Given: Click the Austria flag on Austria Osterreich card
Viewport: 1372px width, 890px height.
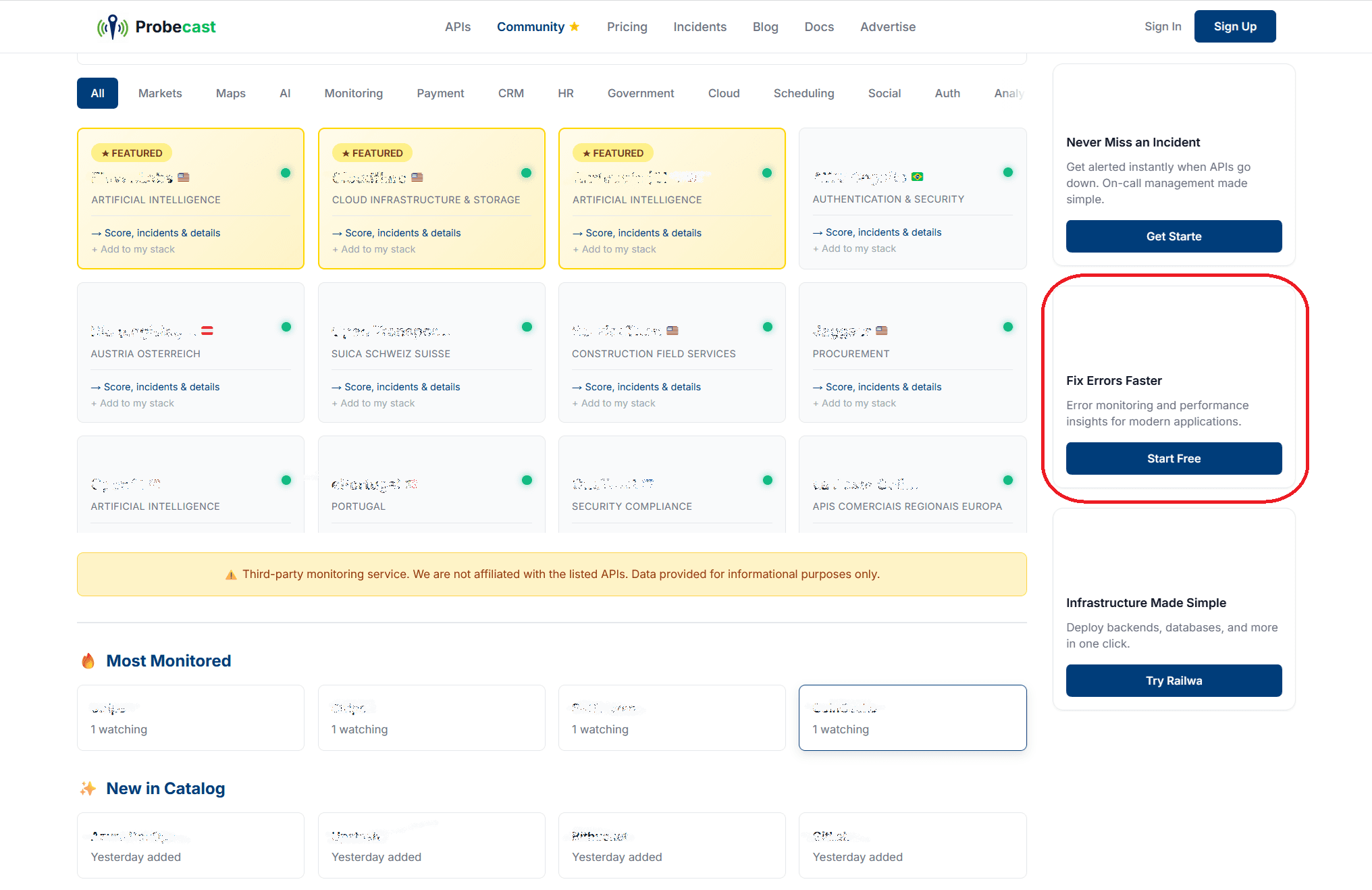Looking at the screenshot, I should [x=207, y=331].
